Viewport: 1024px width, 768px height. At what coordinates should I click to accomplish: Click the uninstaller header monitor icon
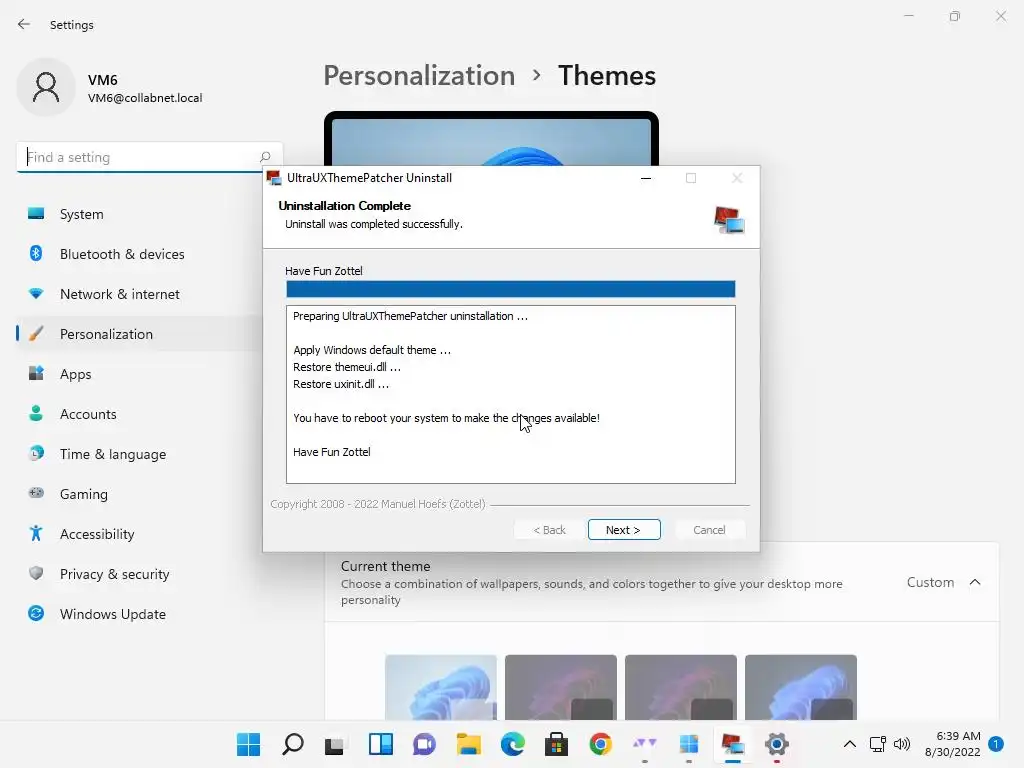(x=729, y=220)
